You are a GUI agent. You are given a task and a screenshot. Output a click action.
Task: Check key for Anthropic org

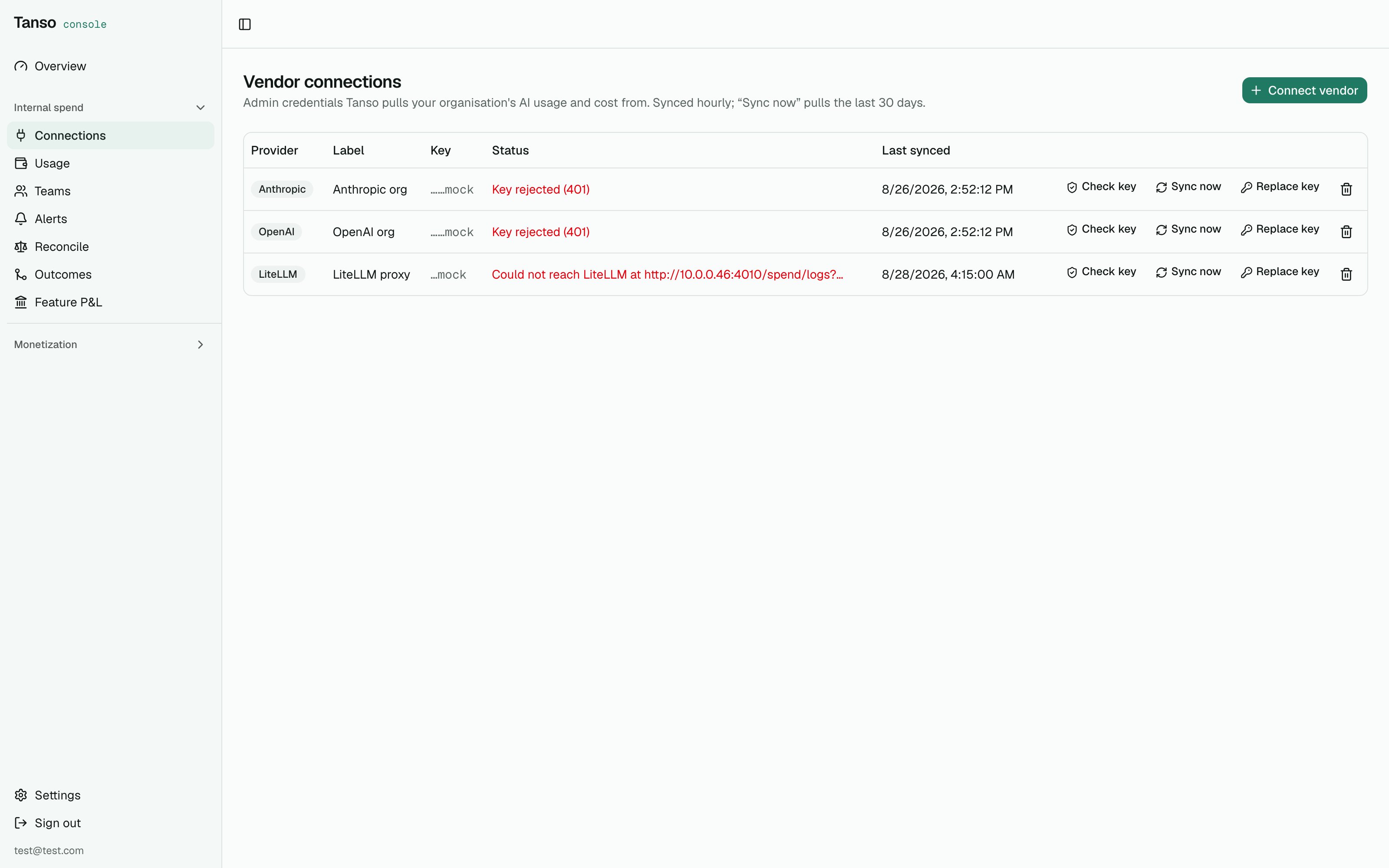pyautogui.click(x=1102, y=187)
